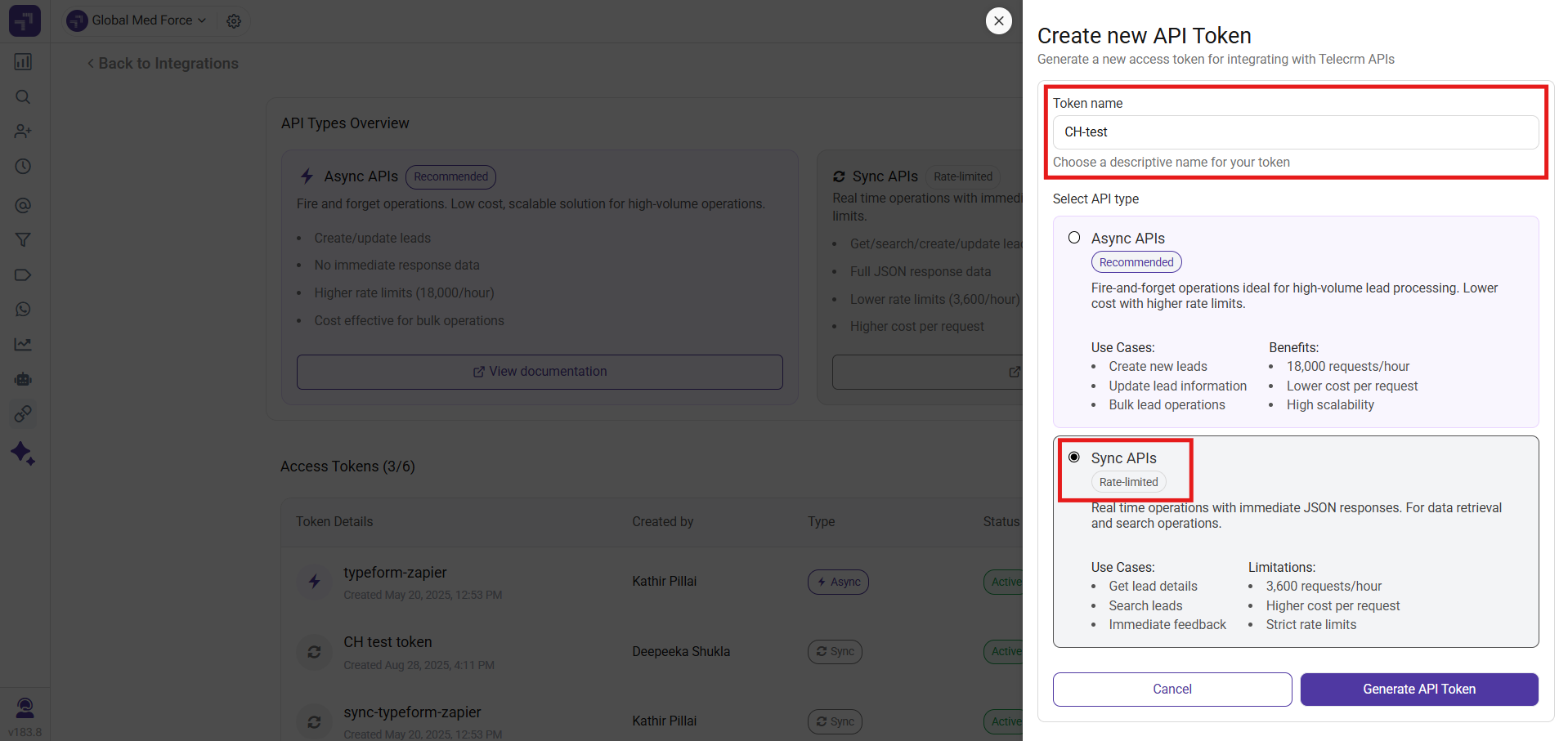Select the Async APIs radio option
Viewport: 1568px width, 741px height.
(1074, 238)
